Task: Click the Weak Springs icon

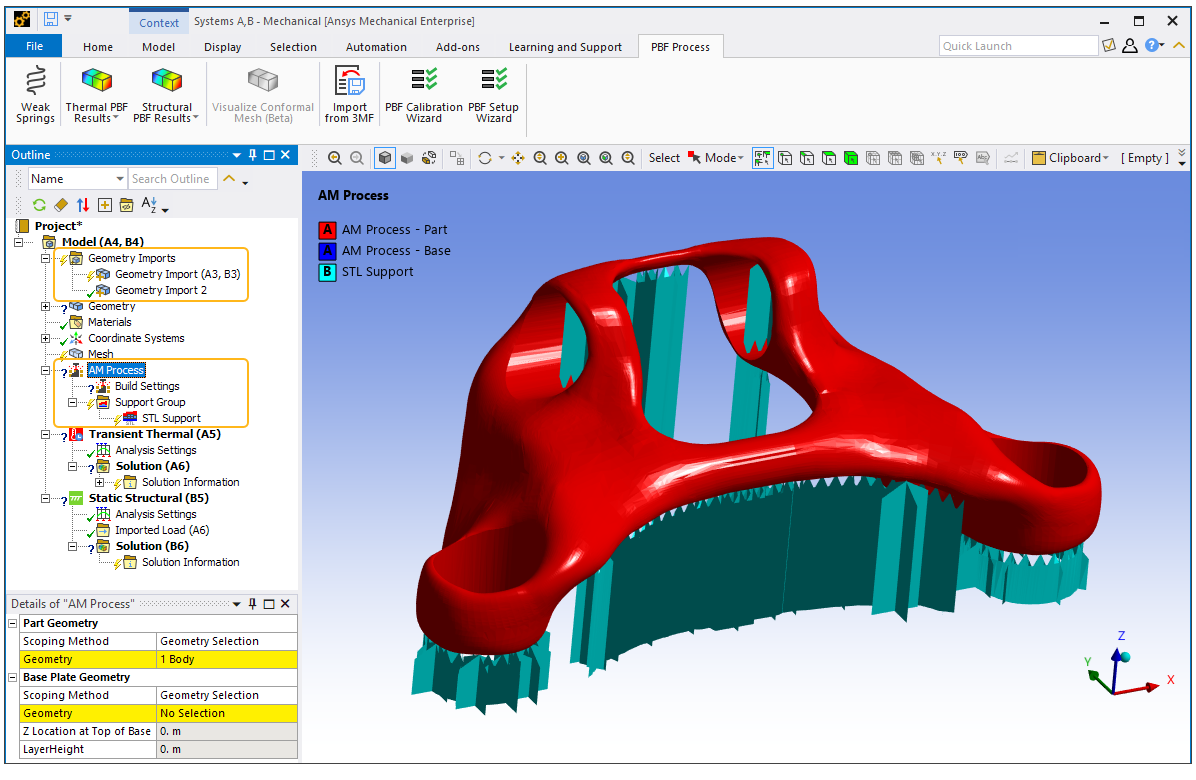Action: [x=35, y=82]
